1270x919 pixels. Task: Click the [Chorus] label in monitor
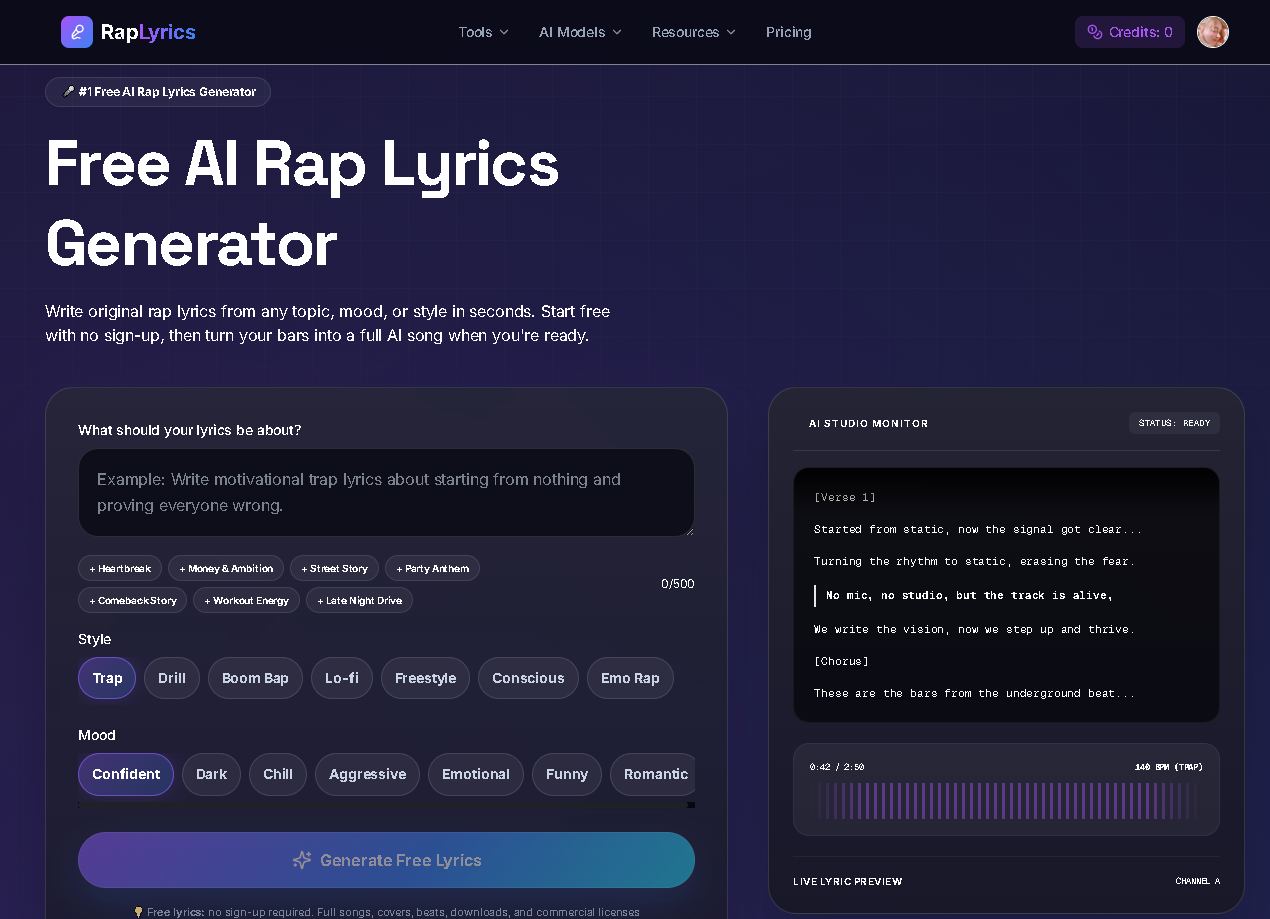pyautogui.click(x=841, y=661)
